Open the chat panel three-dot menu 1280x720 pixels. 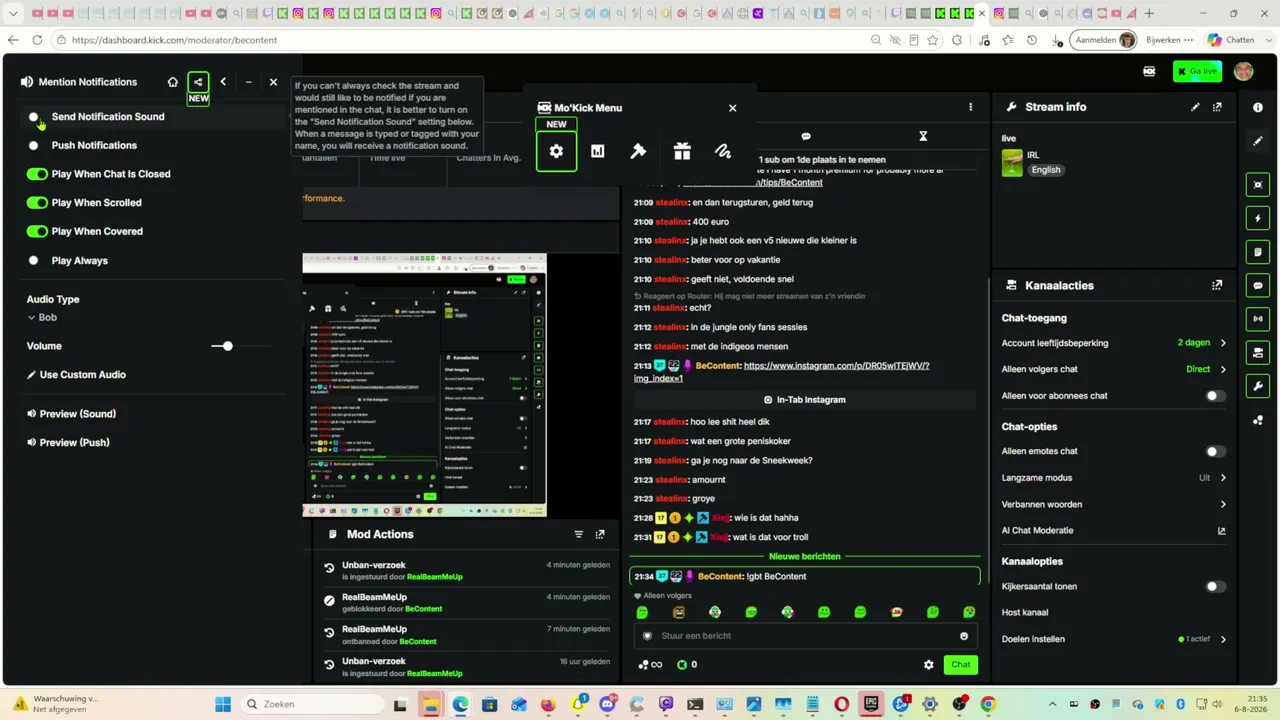click(970, 107)
